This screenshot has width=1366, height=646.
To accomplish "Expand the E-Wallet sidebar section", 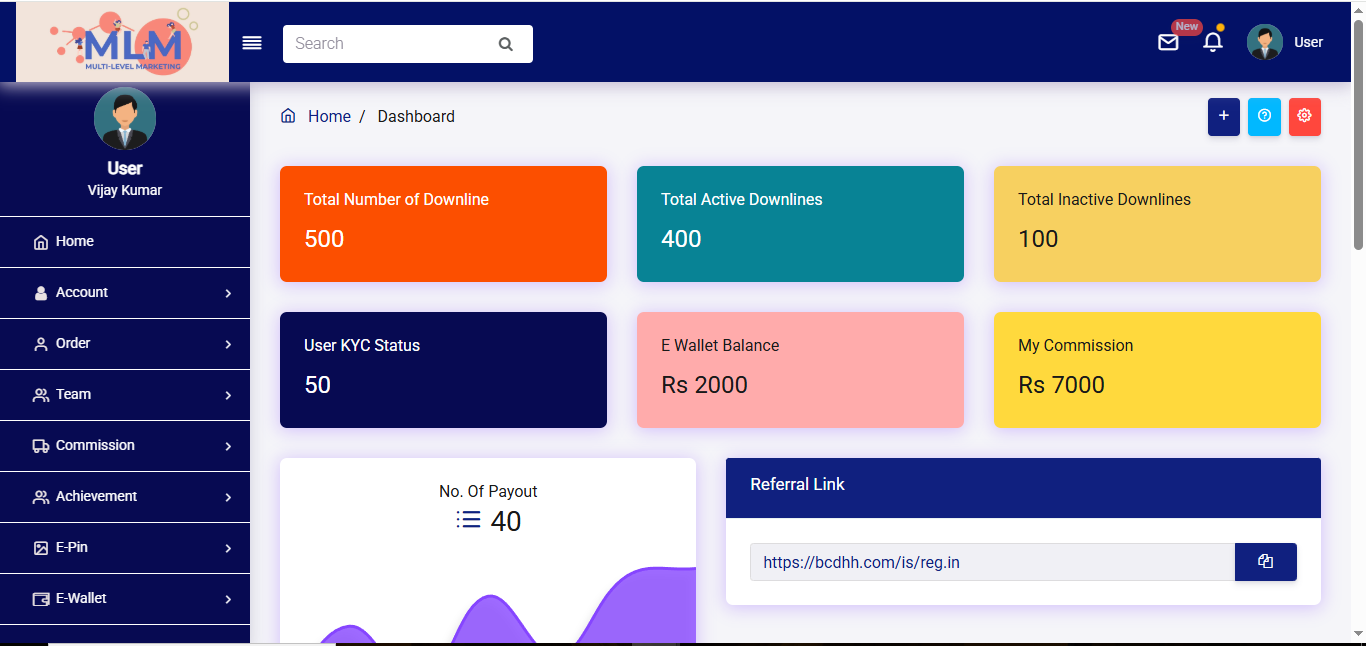I will click(125, 598).
